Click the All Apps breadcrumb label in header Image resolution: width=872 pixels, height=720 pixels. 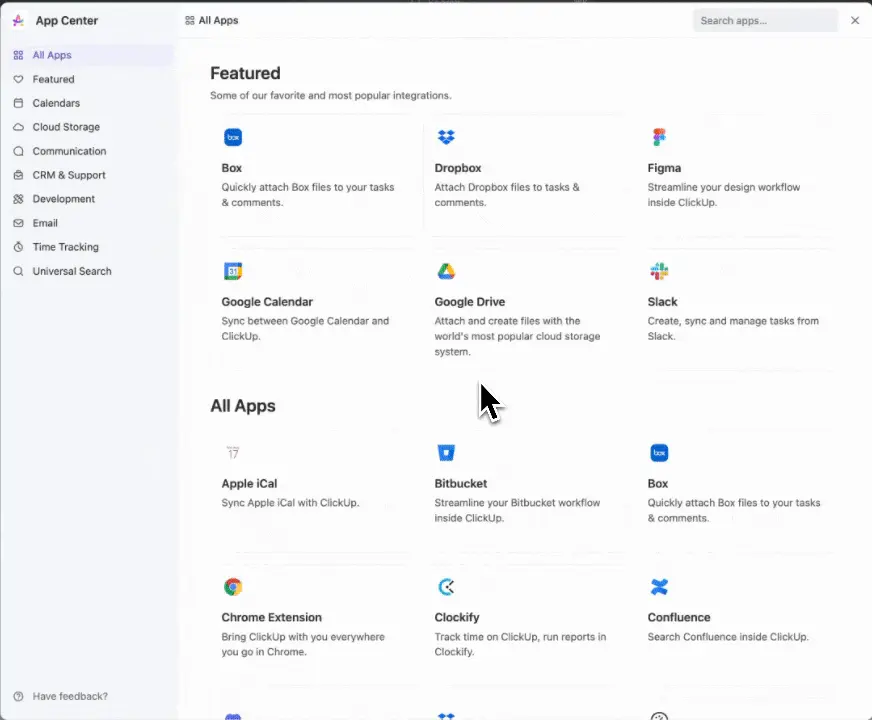(x=219, y=21)
